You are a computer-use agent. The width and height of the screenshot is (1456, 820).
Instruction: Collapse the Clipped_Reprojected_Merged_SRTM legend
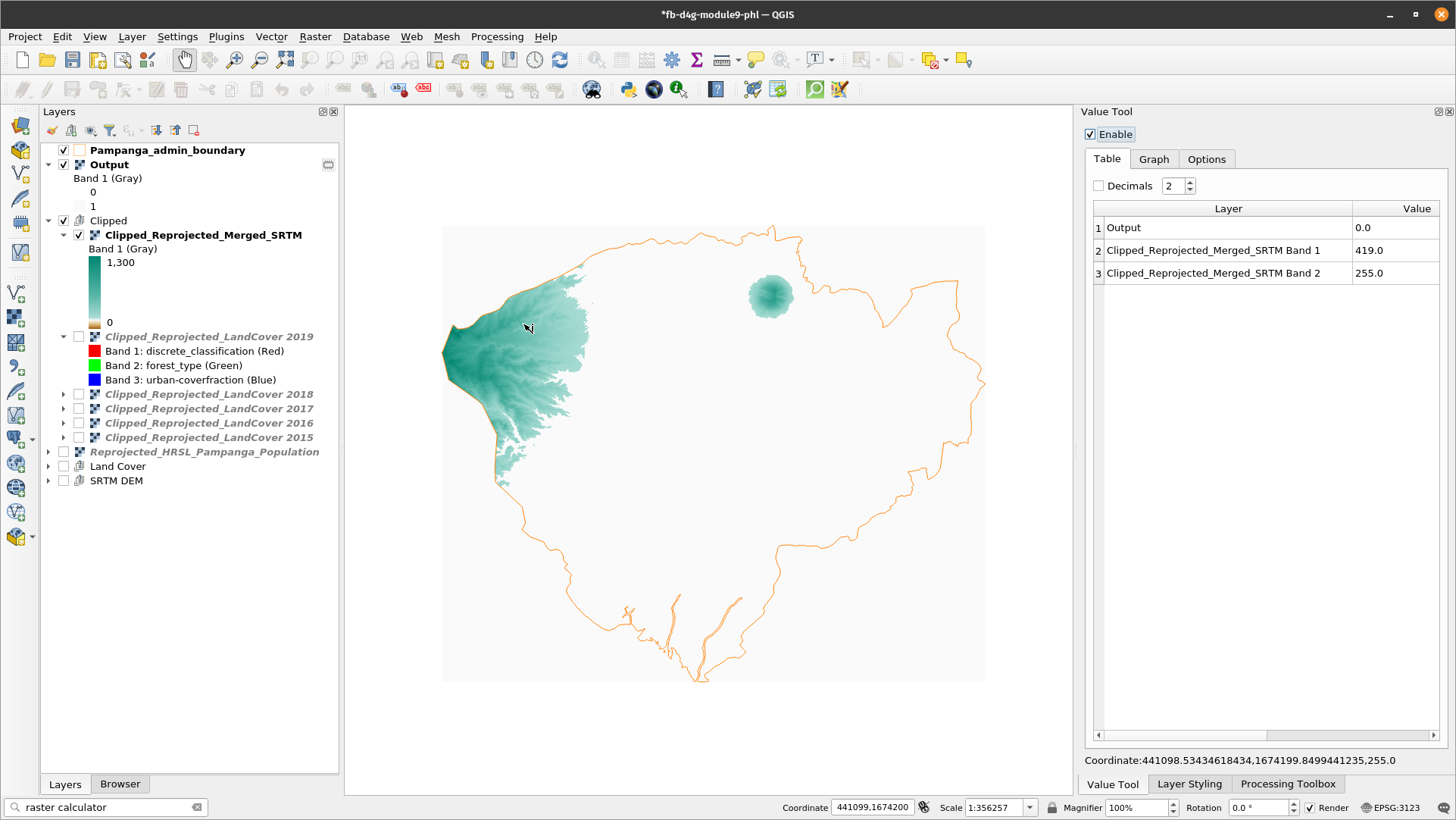[x=64, y=235]
